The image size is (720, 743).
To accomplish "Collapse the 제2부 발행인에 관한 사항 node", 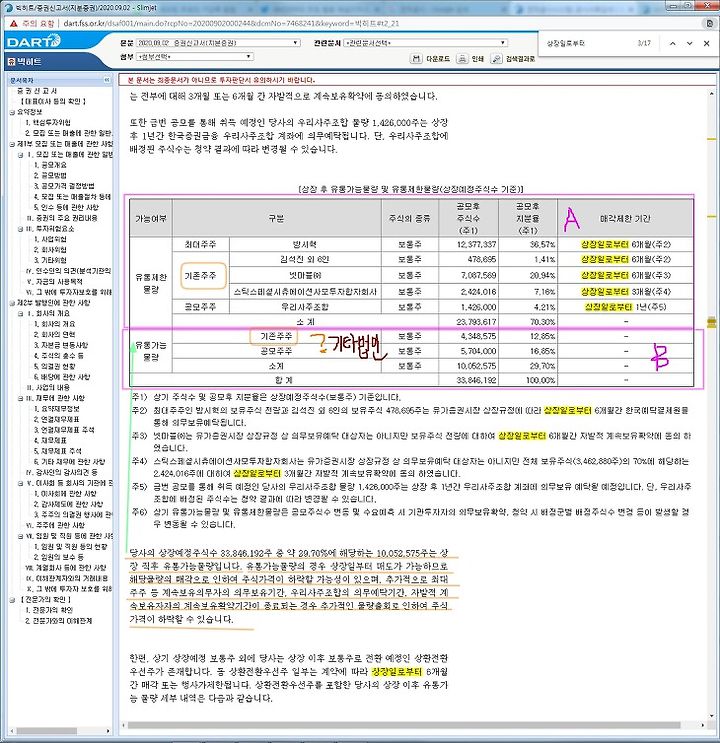I will pos(12,303).
